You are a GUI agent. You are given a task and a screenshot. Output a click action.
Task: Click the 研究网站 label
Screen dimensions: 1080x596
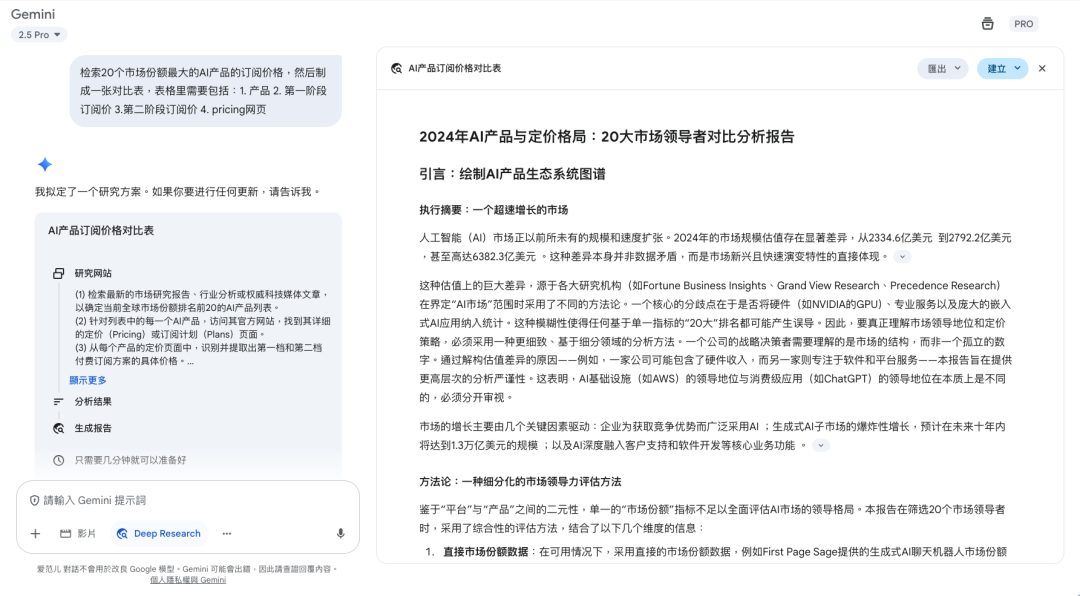pos(93,274)
